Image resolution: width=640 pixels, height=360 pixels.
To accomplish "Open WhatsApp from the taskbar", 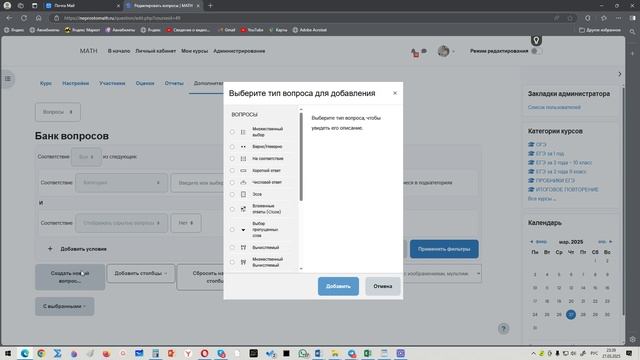I will [x=303, y=353].
